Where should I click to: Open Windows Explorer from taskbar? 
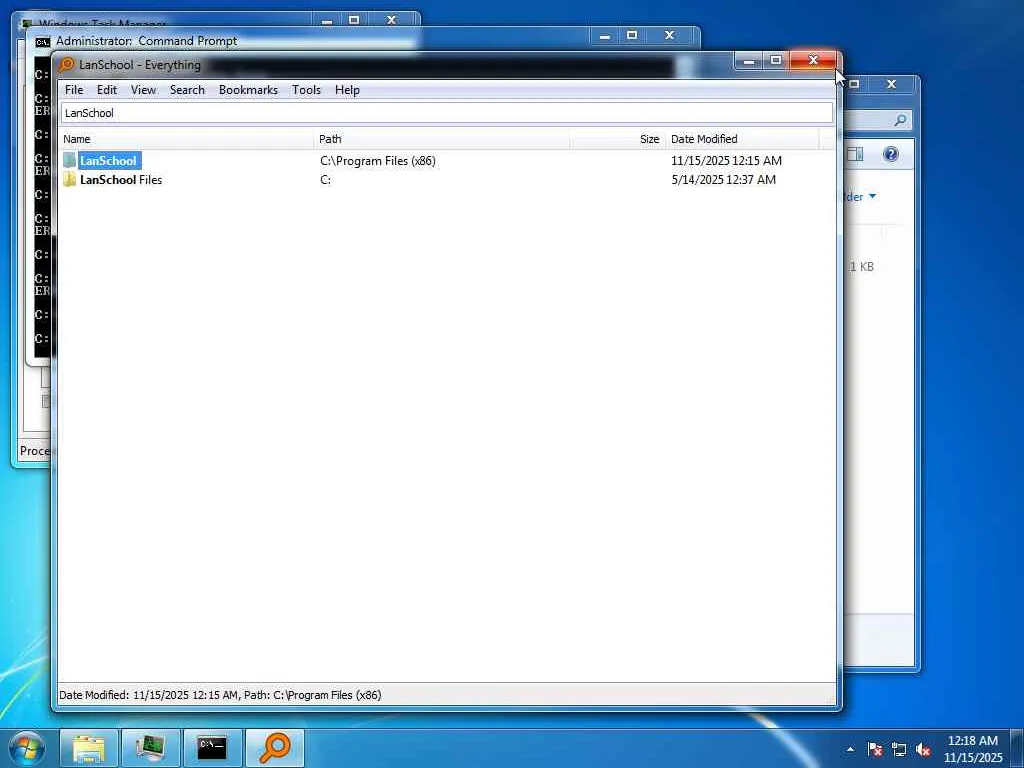click(89, 748)
